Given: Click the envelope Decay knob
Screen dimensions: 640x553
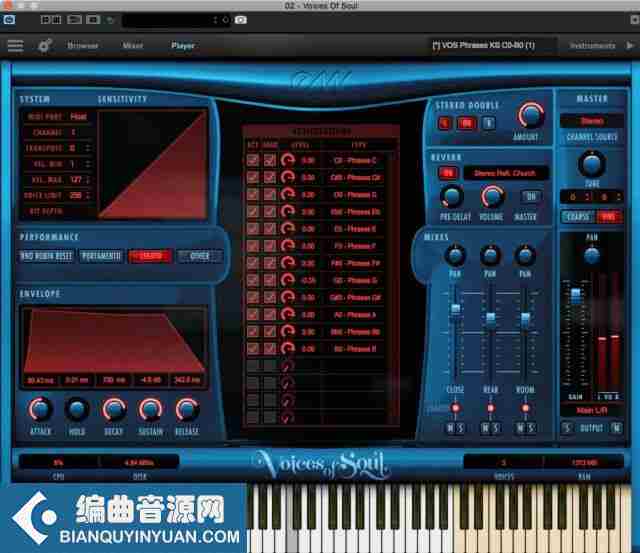Looking at the screenshot, I should [x=114, y=409].
